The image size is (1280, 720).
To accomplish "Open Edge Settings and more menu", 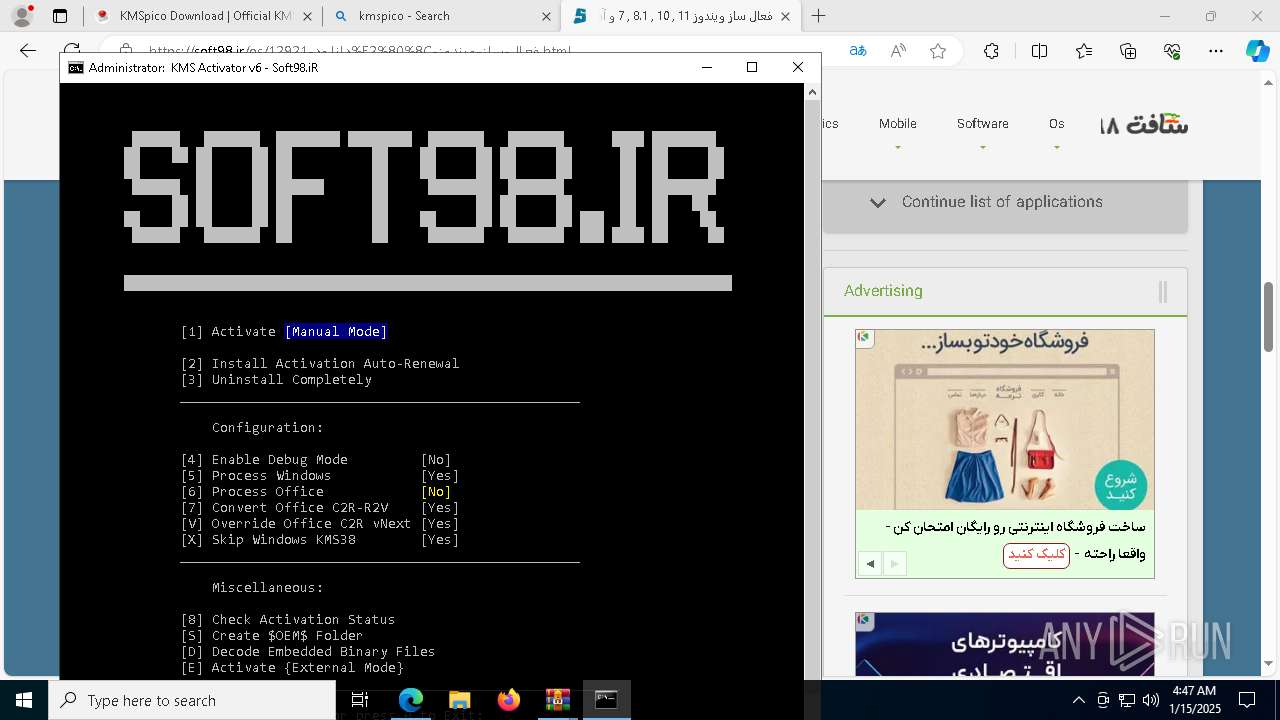I will coord(1216,51).
